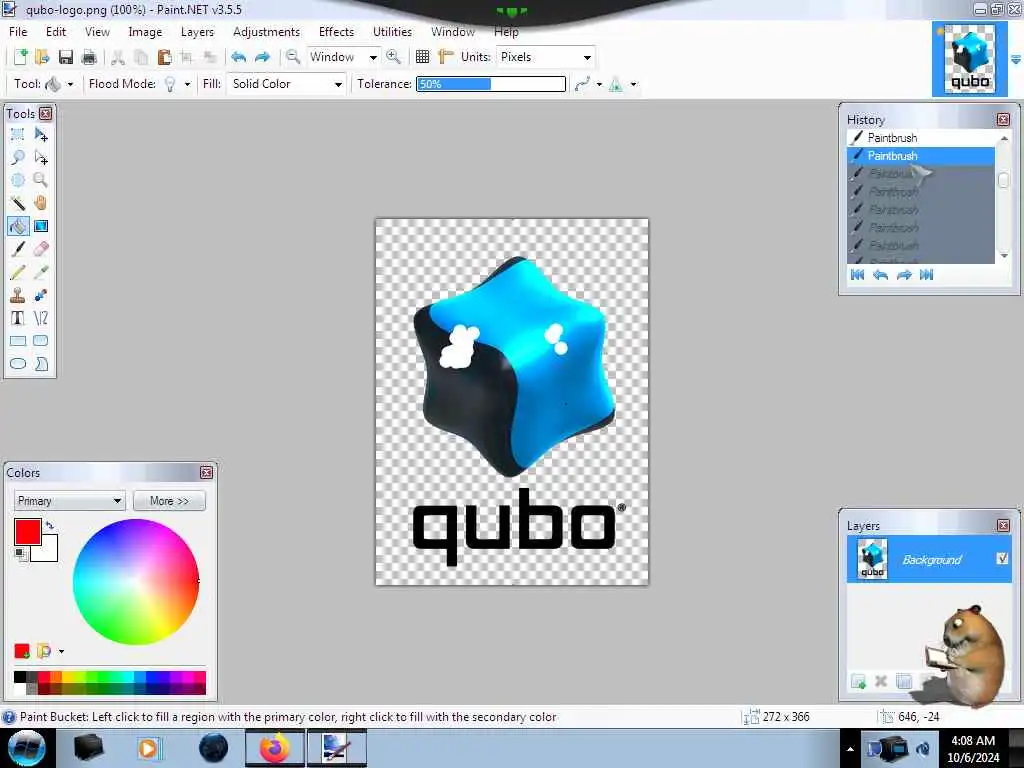Select the Color Picker eyedropper tool
The height and width of the screenshot is (768, 1024).
pyautogui.click(x=40, y=272)
